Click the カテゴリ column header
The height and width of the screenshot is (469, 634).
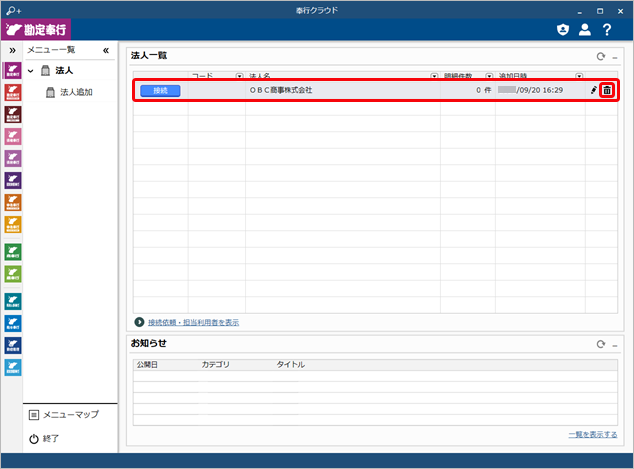point(216,365)
